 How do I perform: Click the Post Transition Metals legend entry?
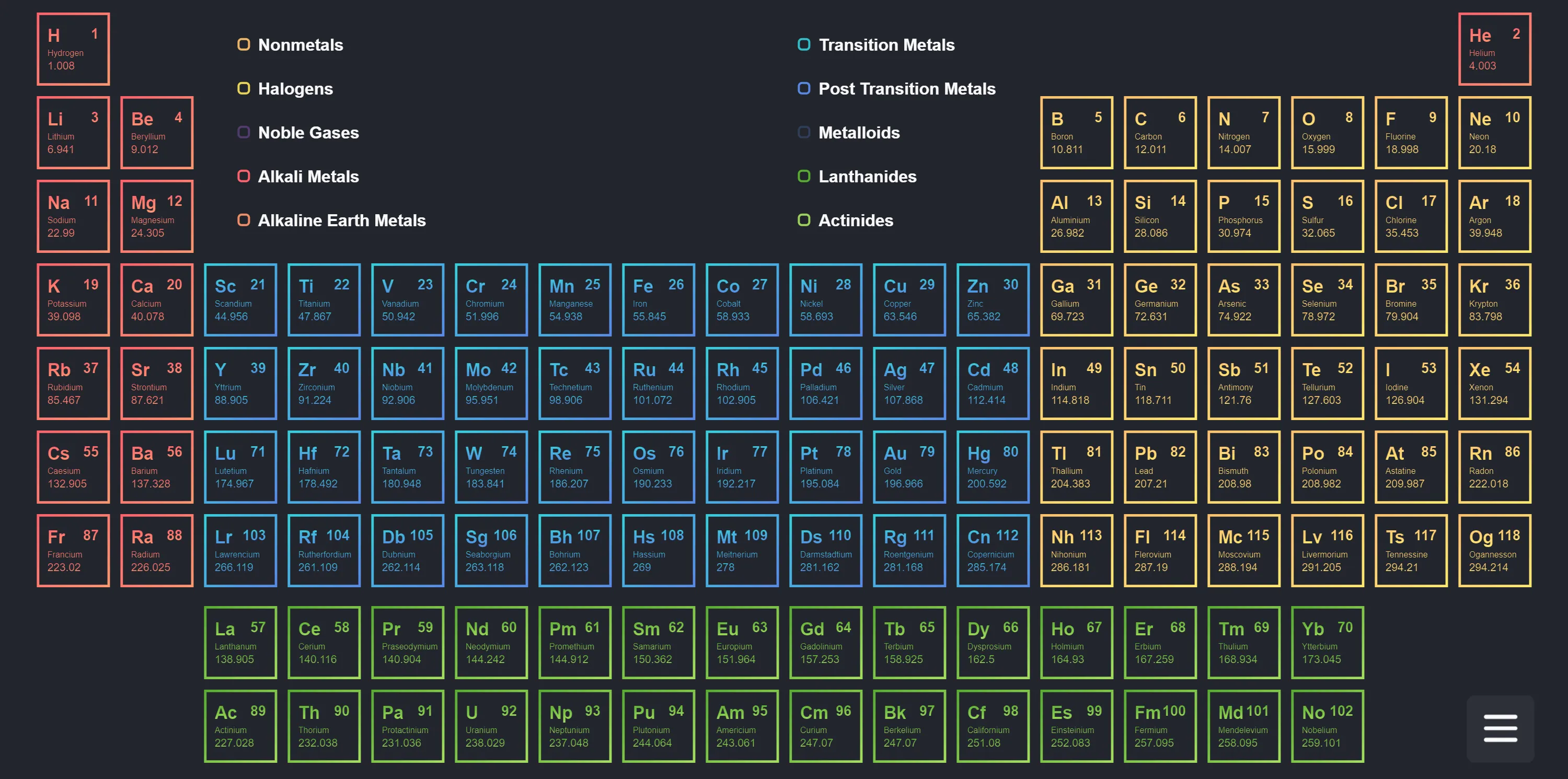(906, 88)
